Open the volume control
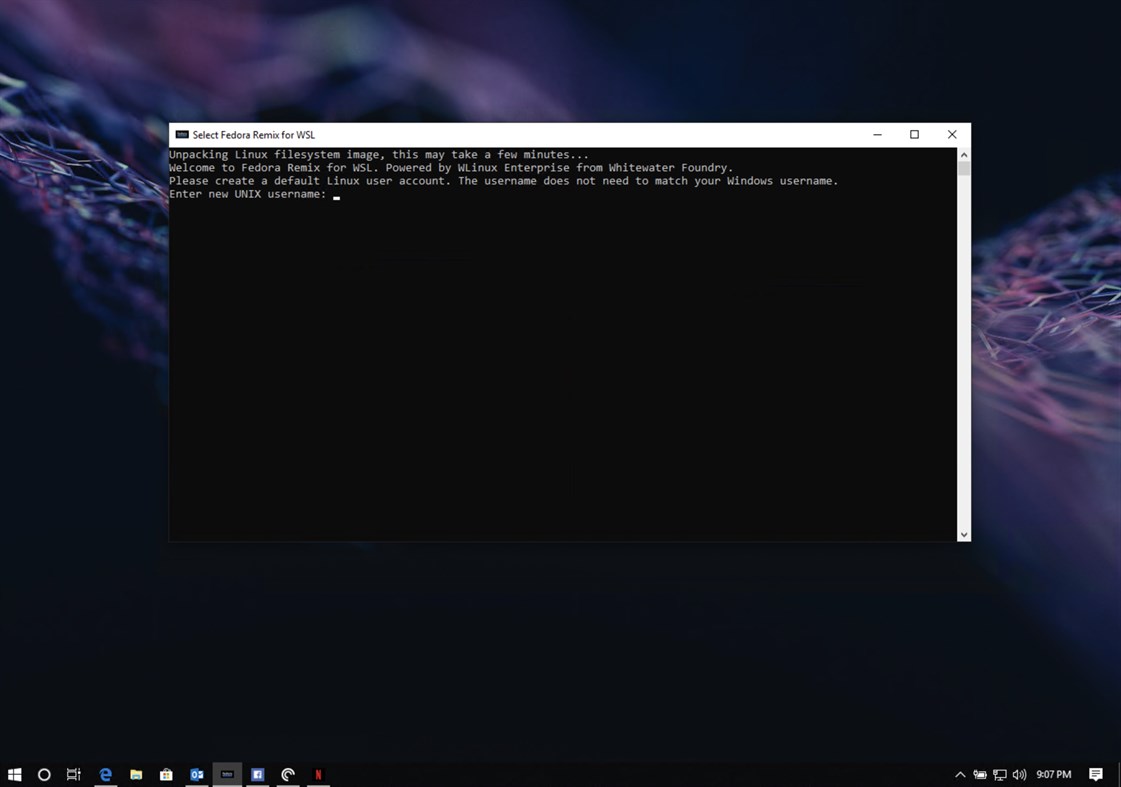This screenshot has height=787, width=1121. coord(1018,774)
